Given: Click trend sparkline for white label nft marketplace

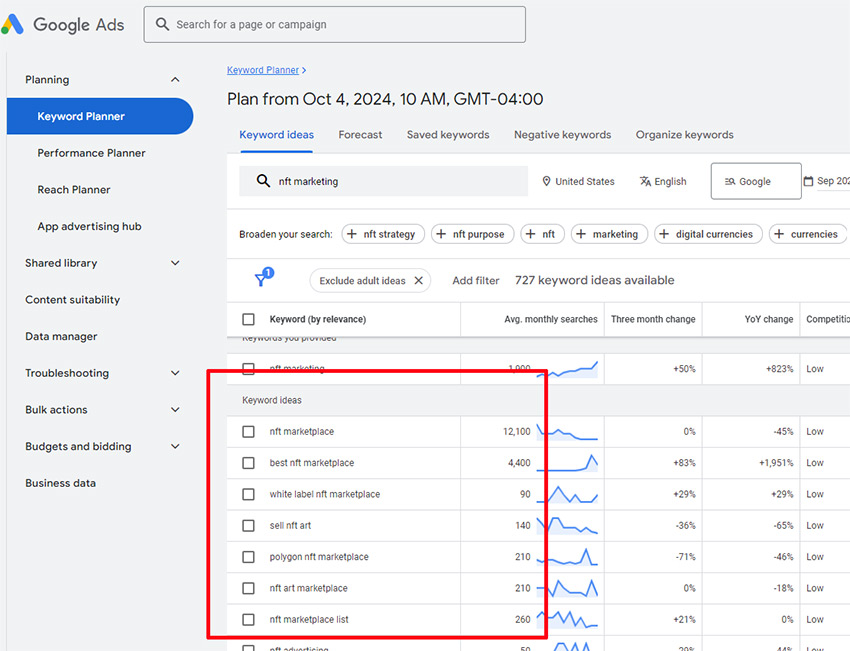Looking at the screenshot, I should 567,494.
